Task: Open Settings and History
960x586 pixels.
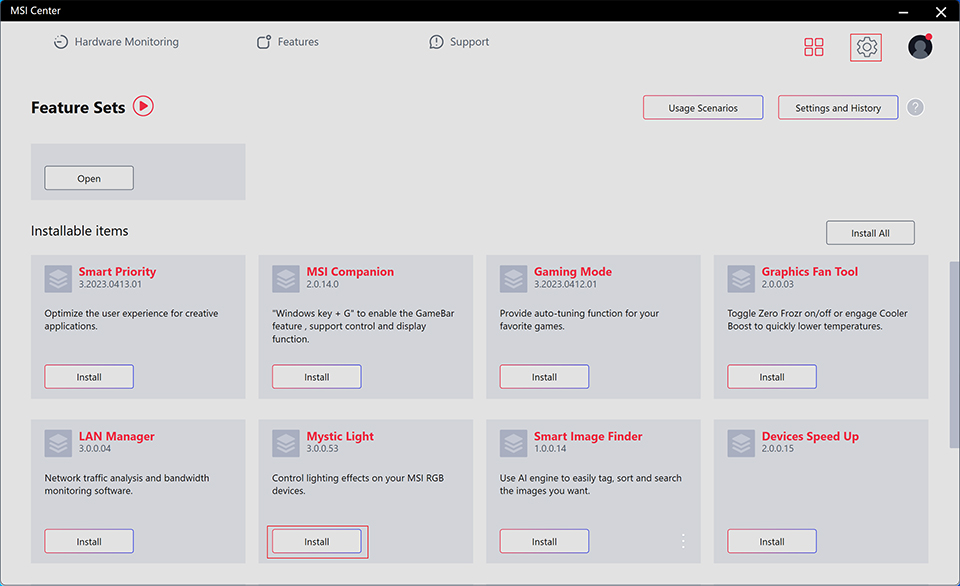Action: pos(838,108)
